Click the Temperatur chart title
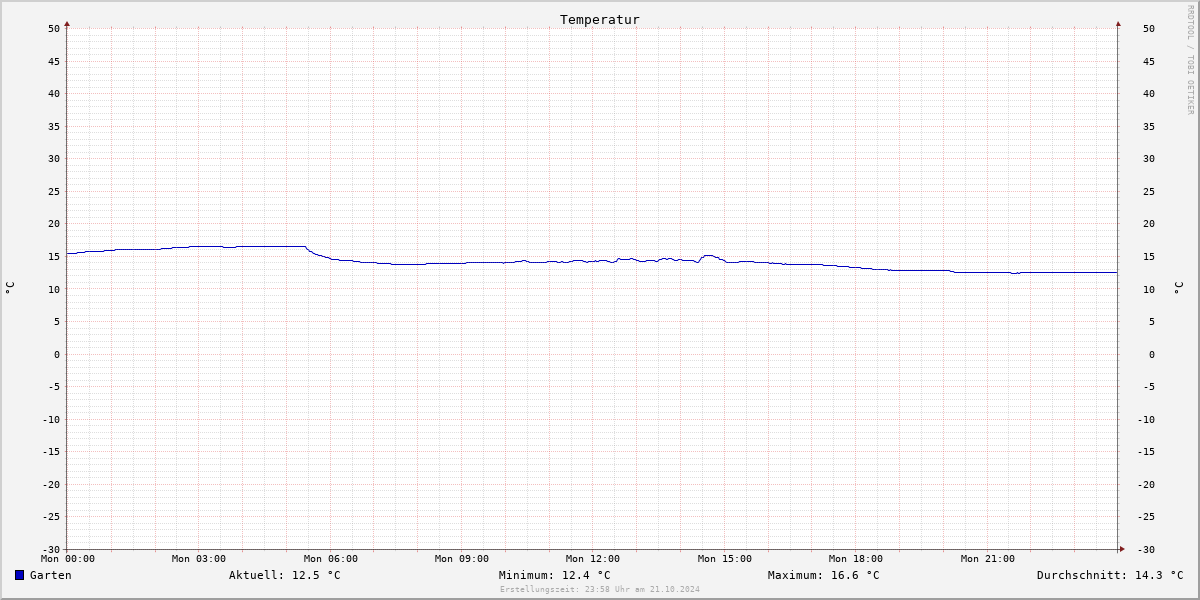This screenshot has width=1200, height=600. [x=600, y=20]
